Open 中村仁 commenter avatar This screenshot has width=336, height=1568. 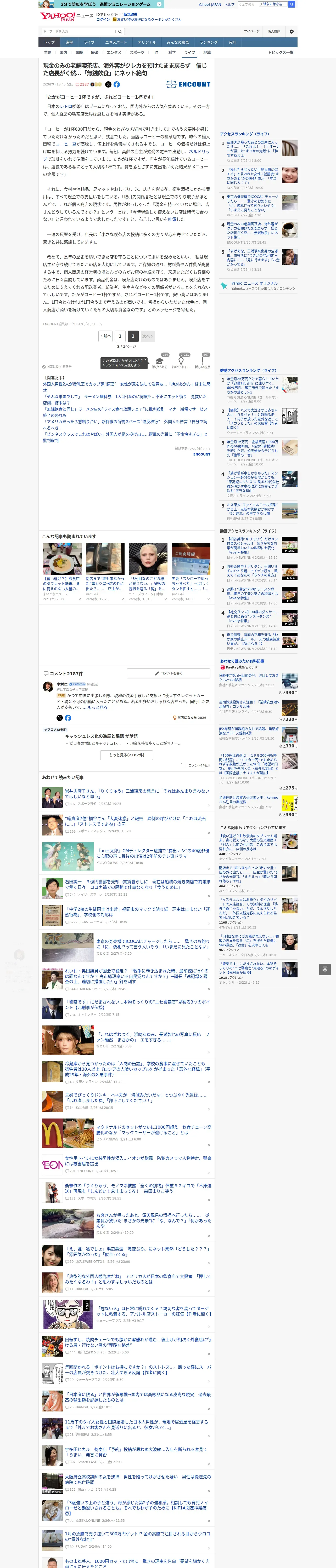coord(48,687)
